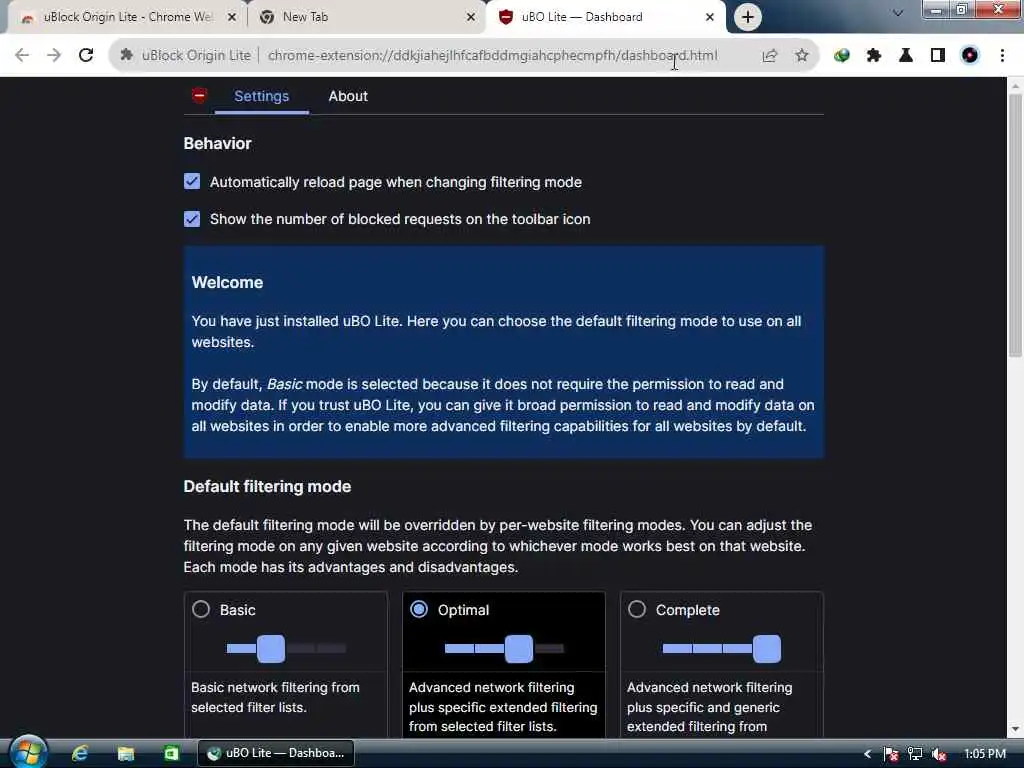Click the browser forward arrow
The width and height of the screenshot is (1024, 768).
54,56
